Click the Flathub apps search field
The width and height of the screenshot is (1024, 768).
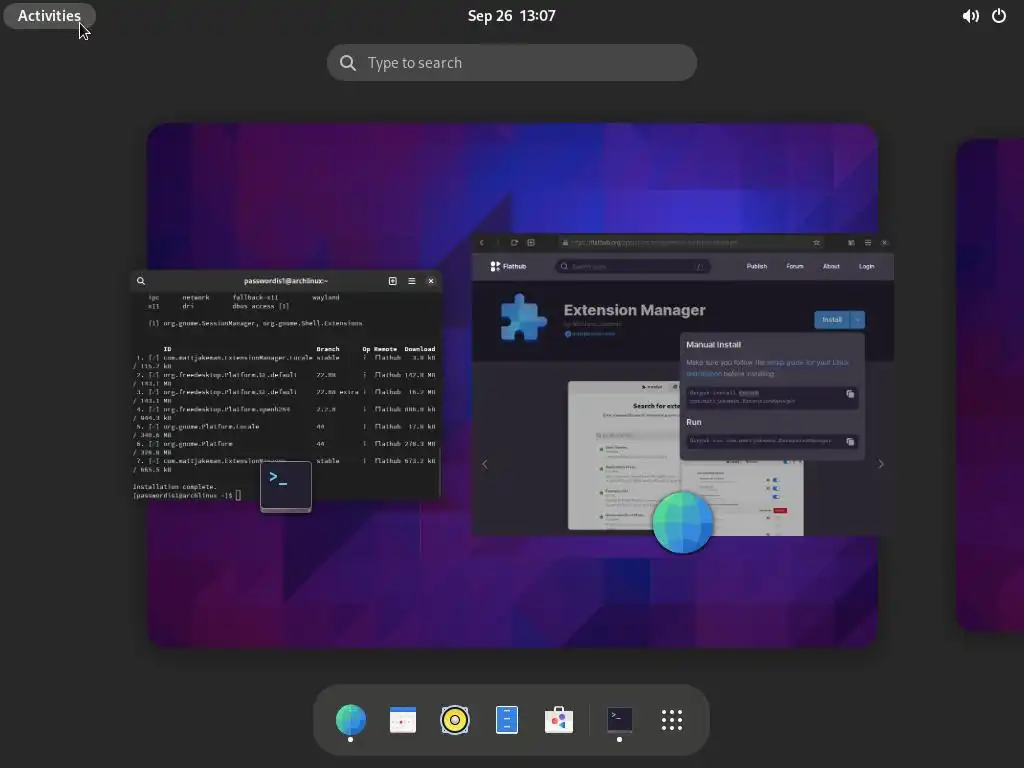coord(632,266)
